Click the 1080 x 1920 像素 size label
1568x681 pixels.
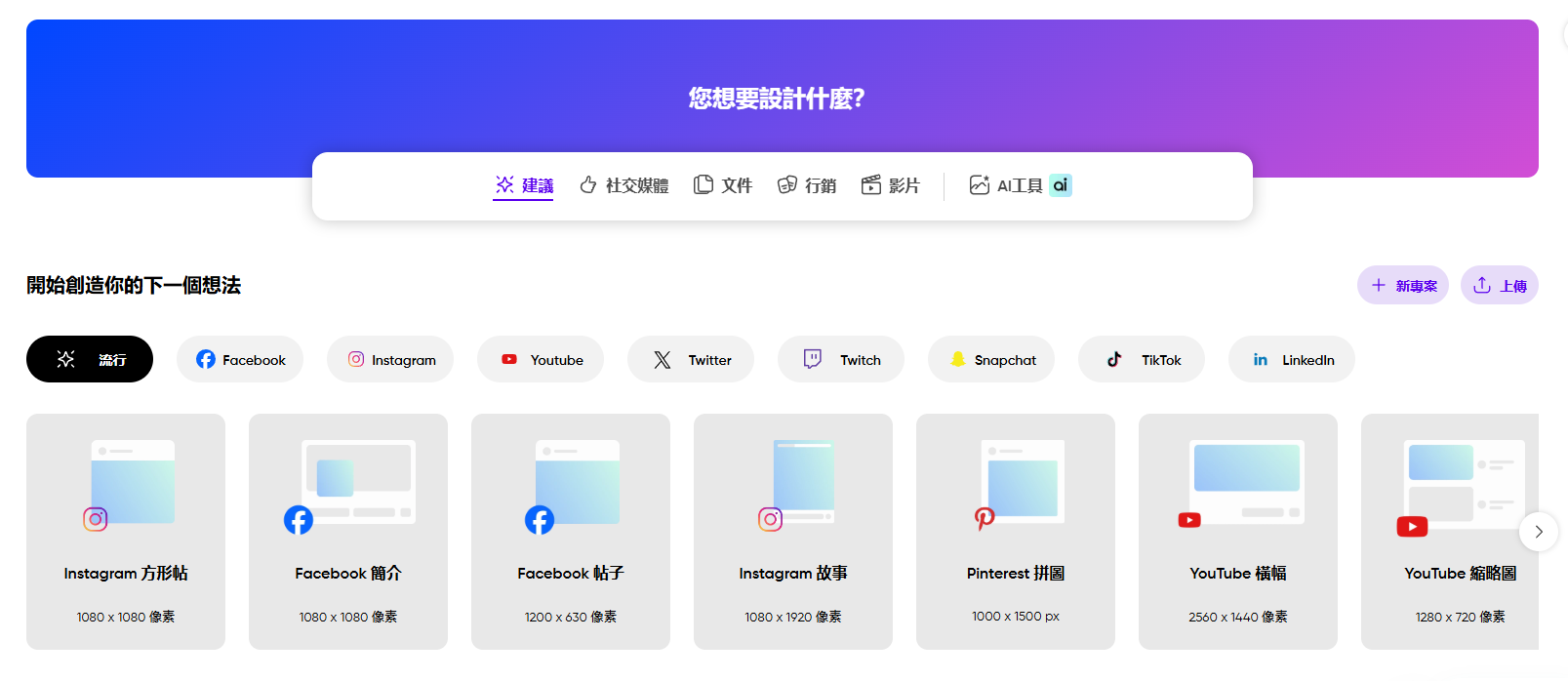click(793, 617)
